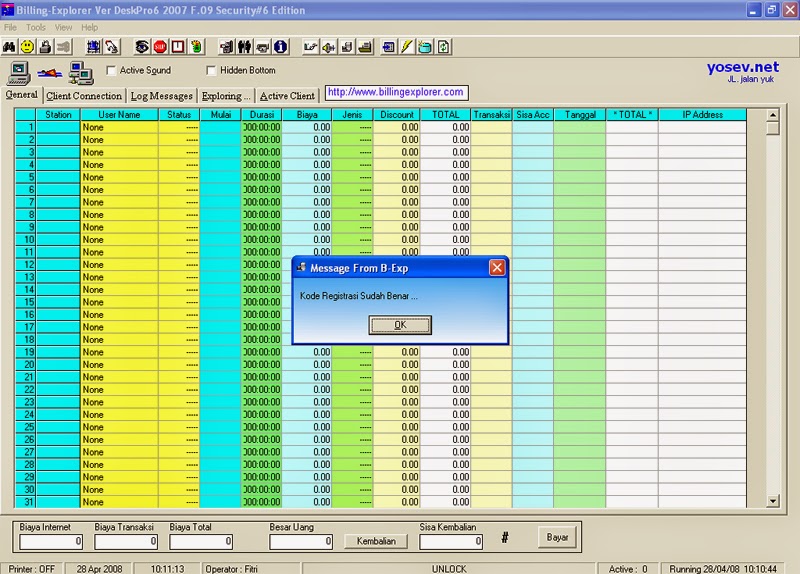The image size is (800, 574).
Task: Click the User Name column header
Action: 119,115
